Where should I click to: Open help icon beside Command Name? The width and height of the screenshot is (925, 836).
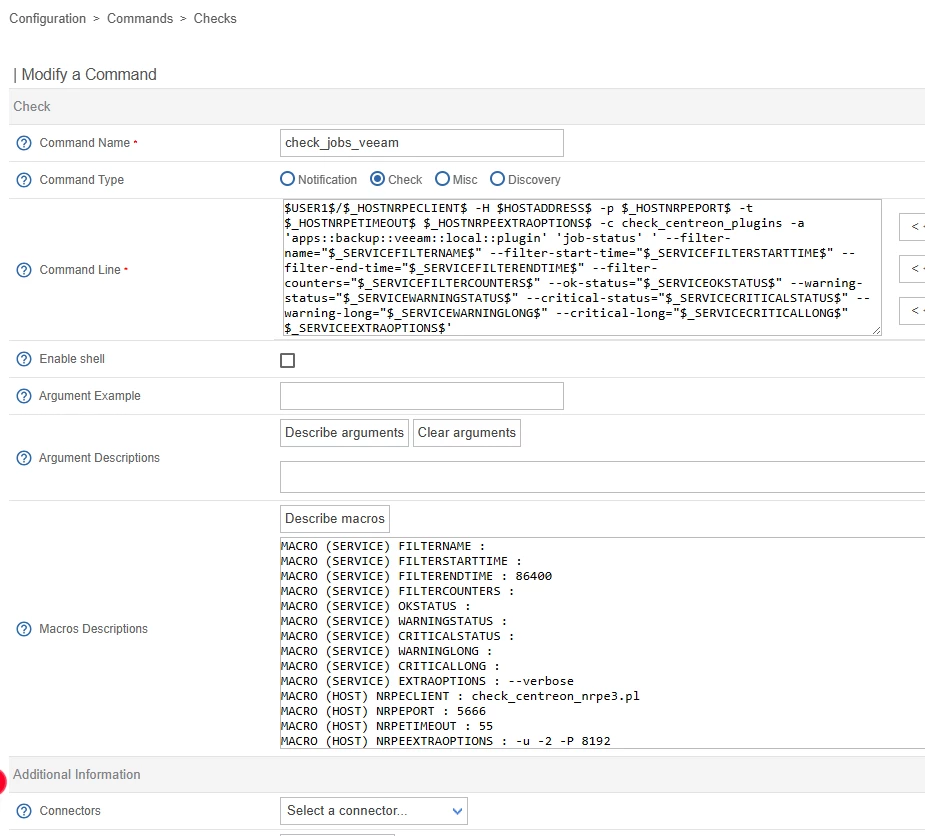tap(24, 143)
